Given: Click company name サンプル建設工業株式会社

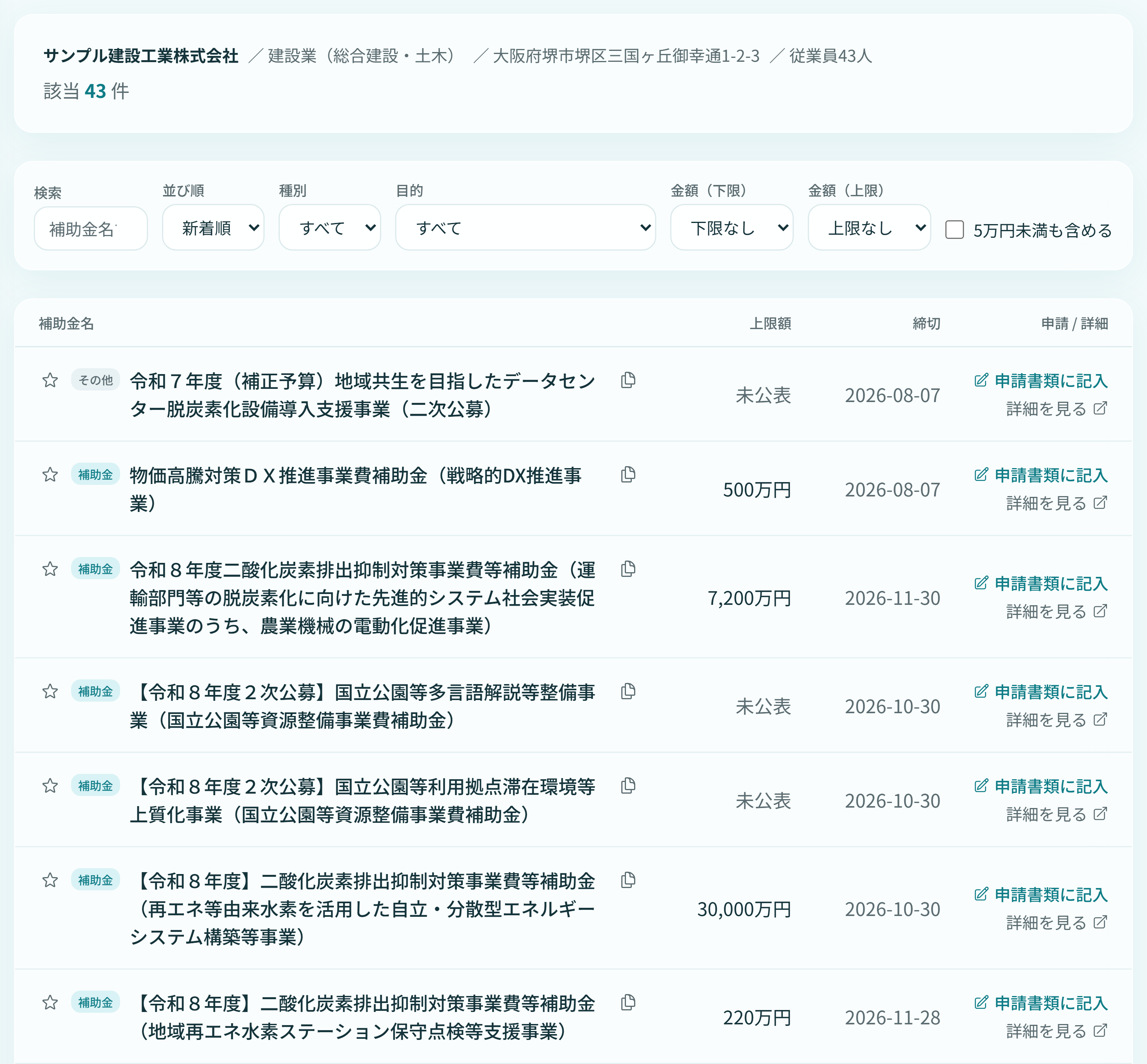Looking at the screenshot, I should coord(141,56).
